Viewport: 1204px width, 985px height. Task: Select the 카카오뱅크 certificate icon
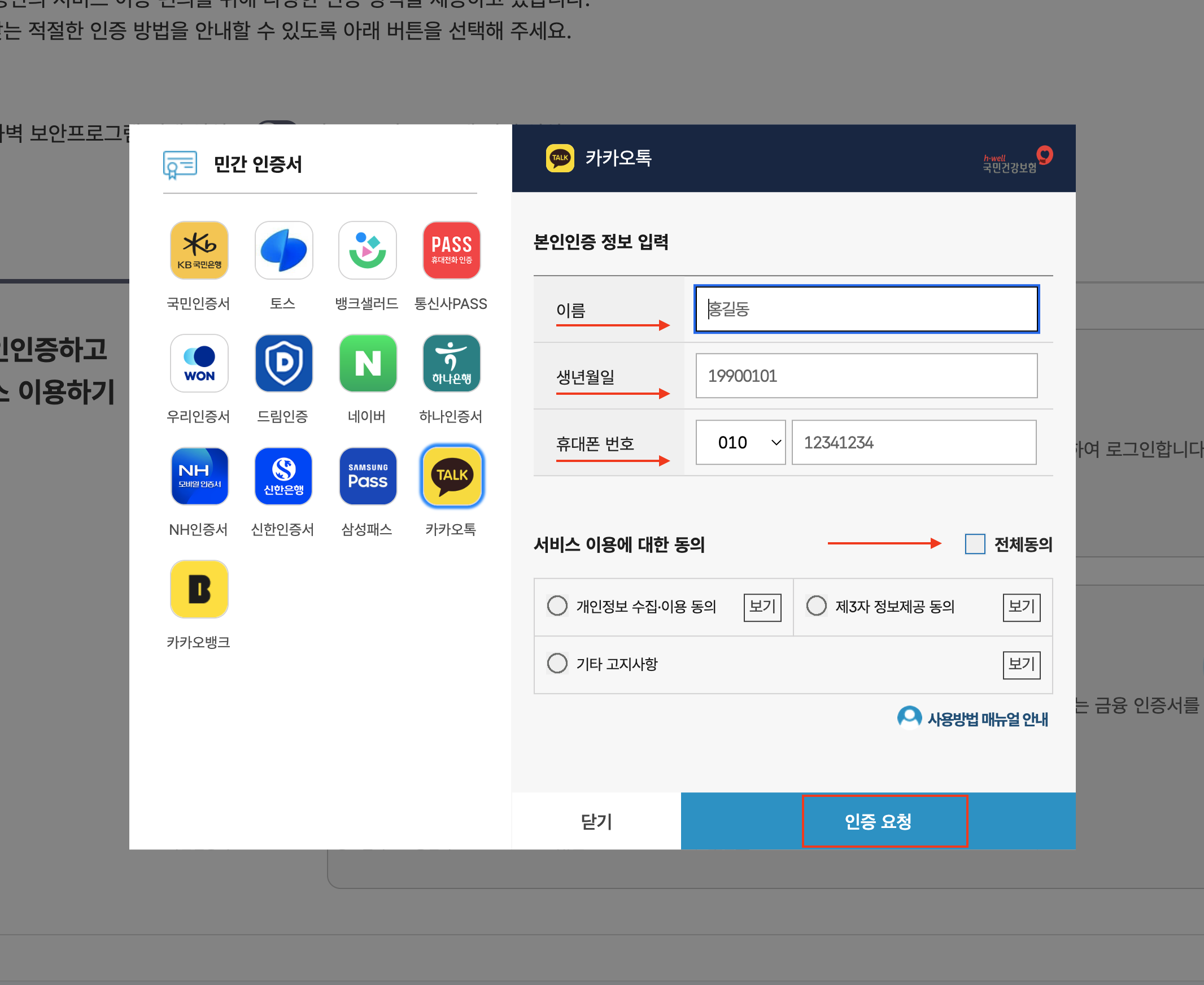[x=199, y=589]
